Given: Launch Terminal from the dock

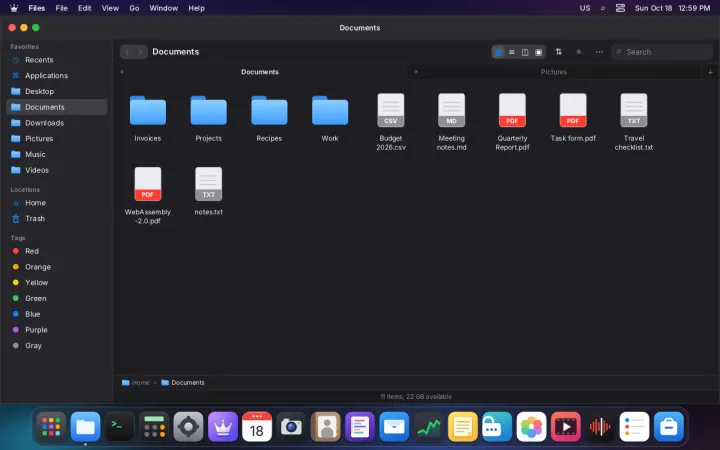Looking at the screenshot, I should tap(120, 427).
